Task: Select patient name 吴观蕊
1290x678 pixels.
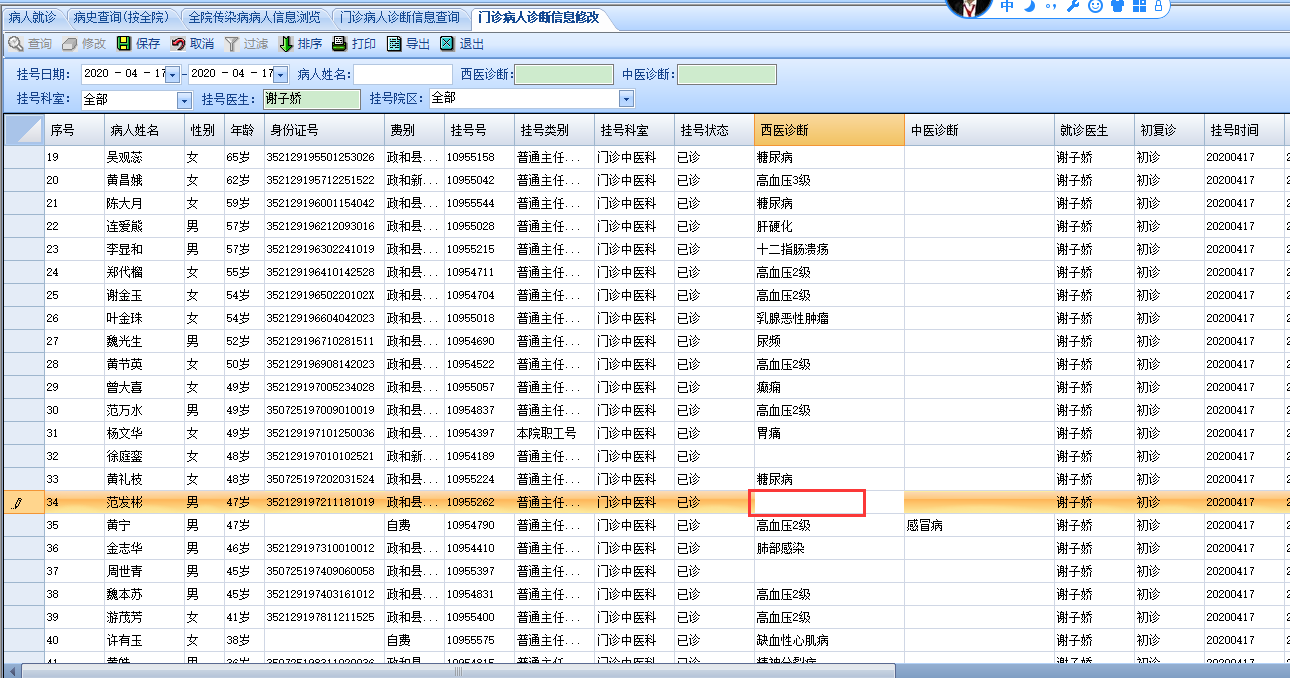Action: pos(125,157)
